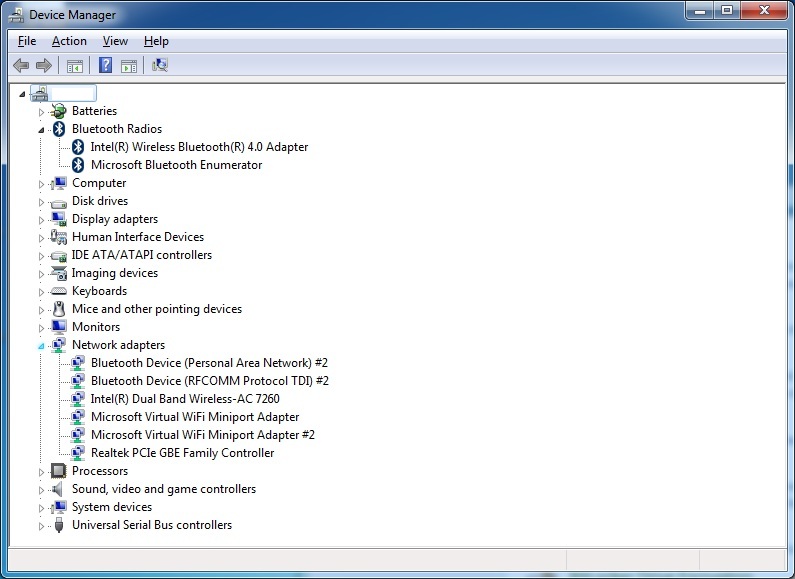Expand the Display adapters category

(41, 220)
